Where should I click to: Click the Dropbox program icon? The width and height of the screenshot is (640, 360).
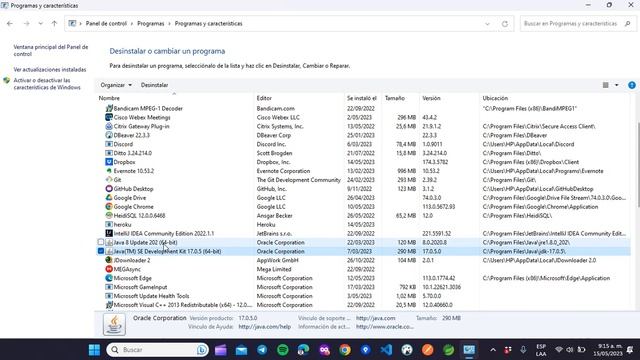(x=109, y=162)
